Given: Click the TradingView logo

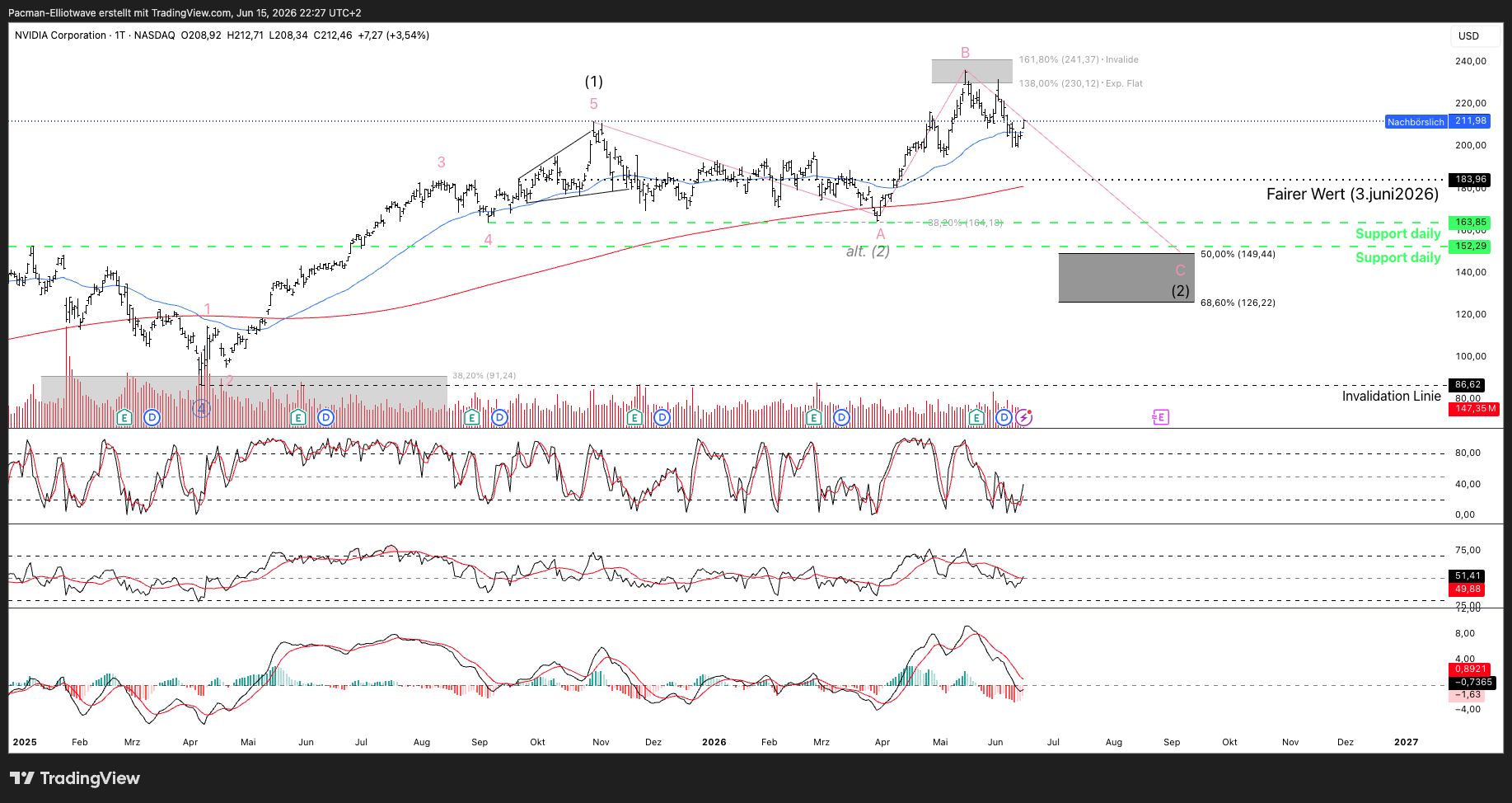Looking at the screenshot, I should click(x=75, y=778).
